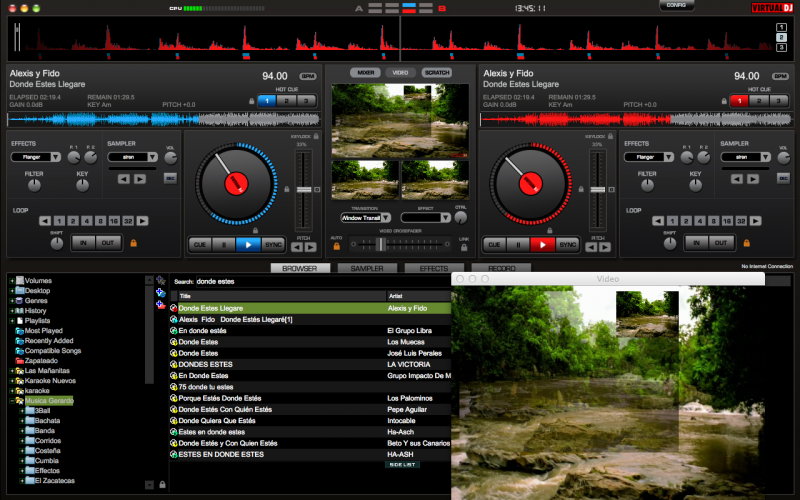Nudge left deck pitch down arrow
Image resolution: width=800 pixels, height=500 pixels.
pyautogui.click(x=297, y=247)
